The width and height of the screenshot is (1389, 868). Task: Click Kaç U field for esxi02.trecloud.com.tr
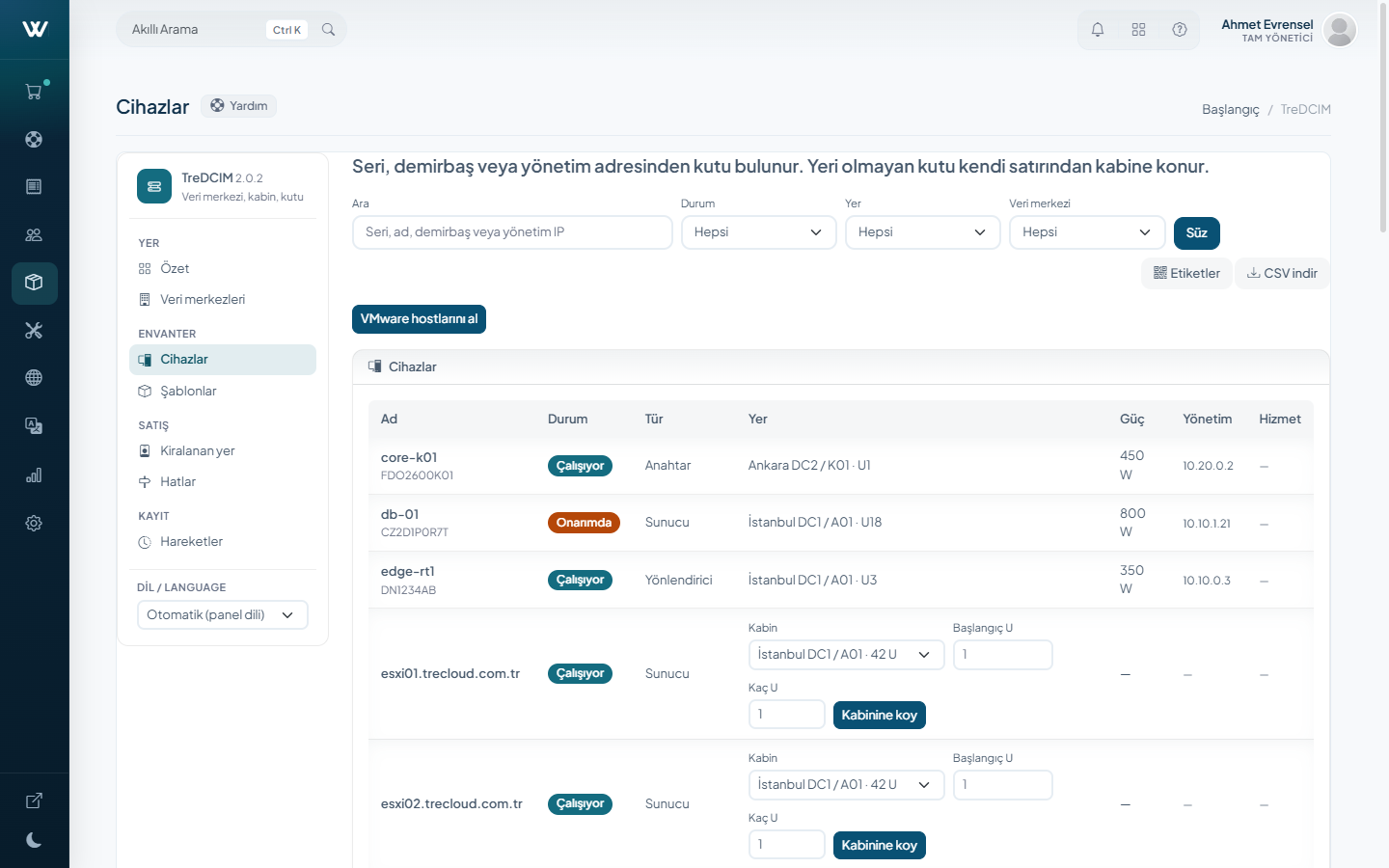pos(787,845)
